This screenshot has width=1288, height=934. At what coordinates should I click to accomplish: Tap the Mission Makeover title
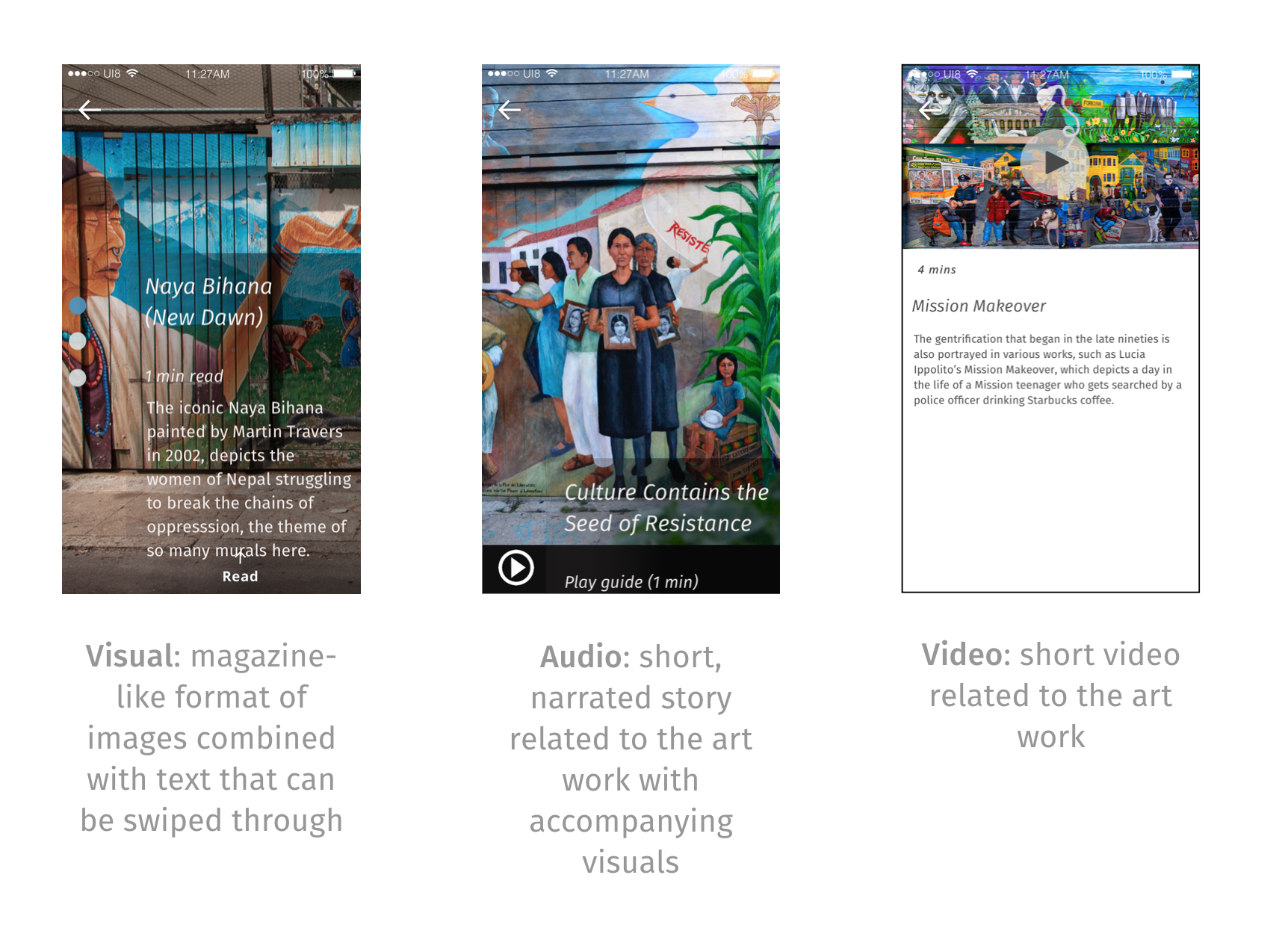pos(979,306)
